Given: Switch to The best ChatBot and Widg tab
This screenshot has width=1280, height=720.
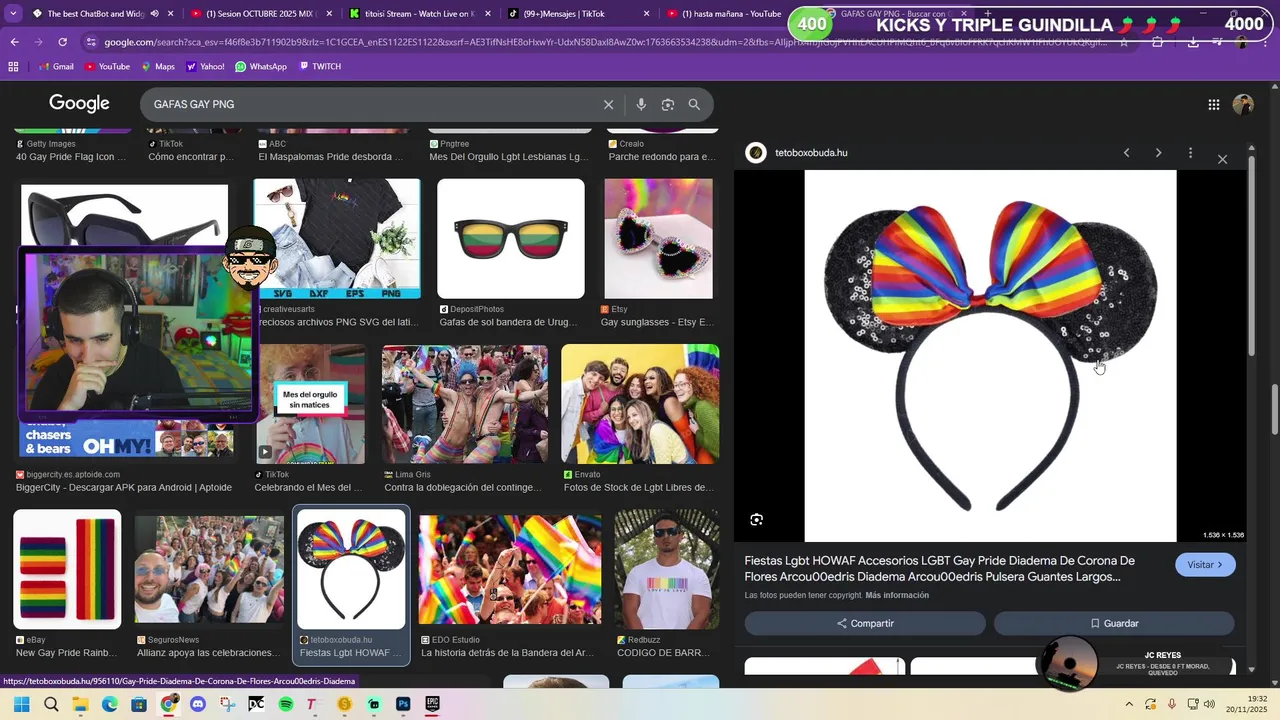Looking at the screenshot, I should coord(95,14).
